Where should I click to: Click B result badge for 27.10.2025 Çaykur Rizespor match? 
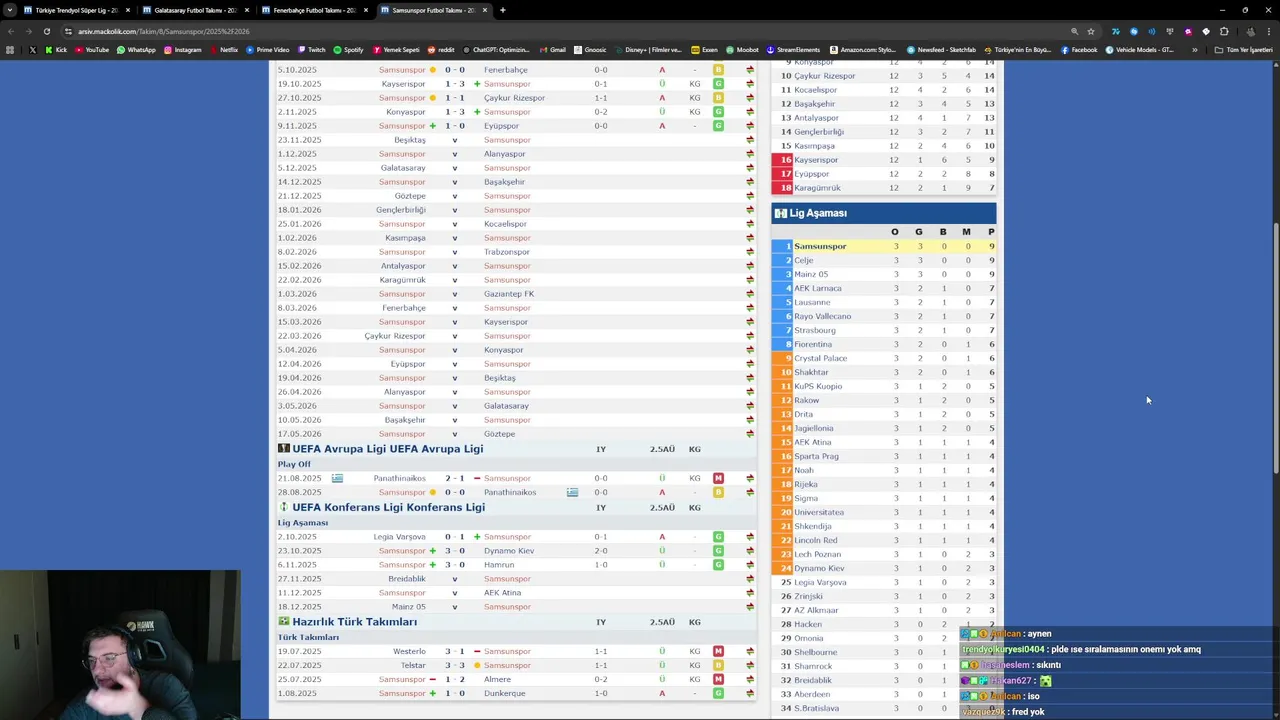pyautogui.click(x=718, y=98)
